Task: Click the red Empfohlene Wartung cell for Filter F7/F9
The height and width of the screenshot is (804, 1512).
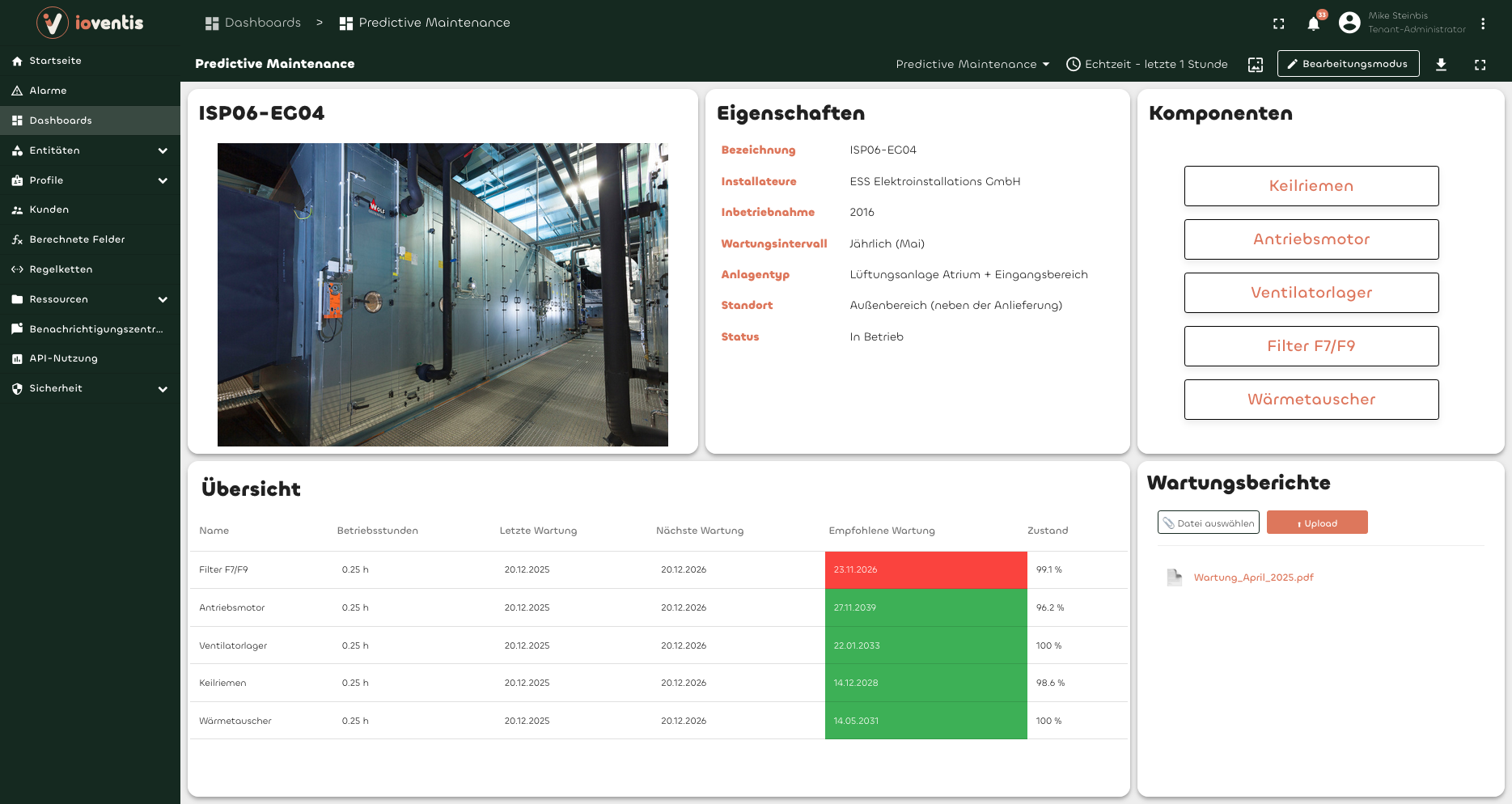Action: click(x=925, y=569)
